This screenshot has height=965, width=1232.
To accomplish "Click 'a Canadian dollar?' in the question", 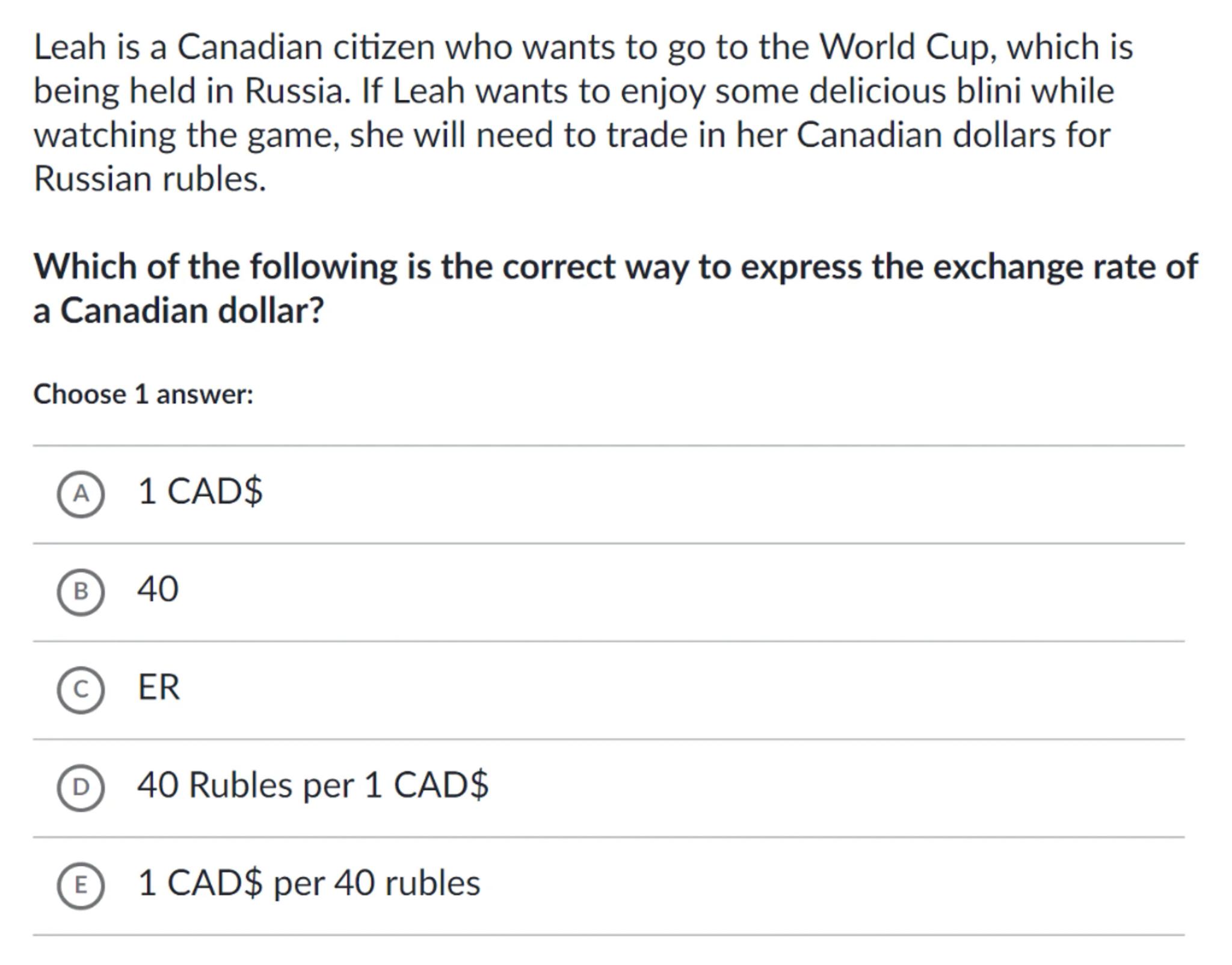I will [x=178, y=311].
